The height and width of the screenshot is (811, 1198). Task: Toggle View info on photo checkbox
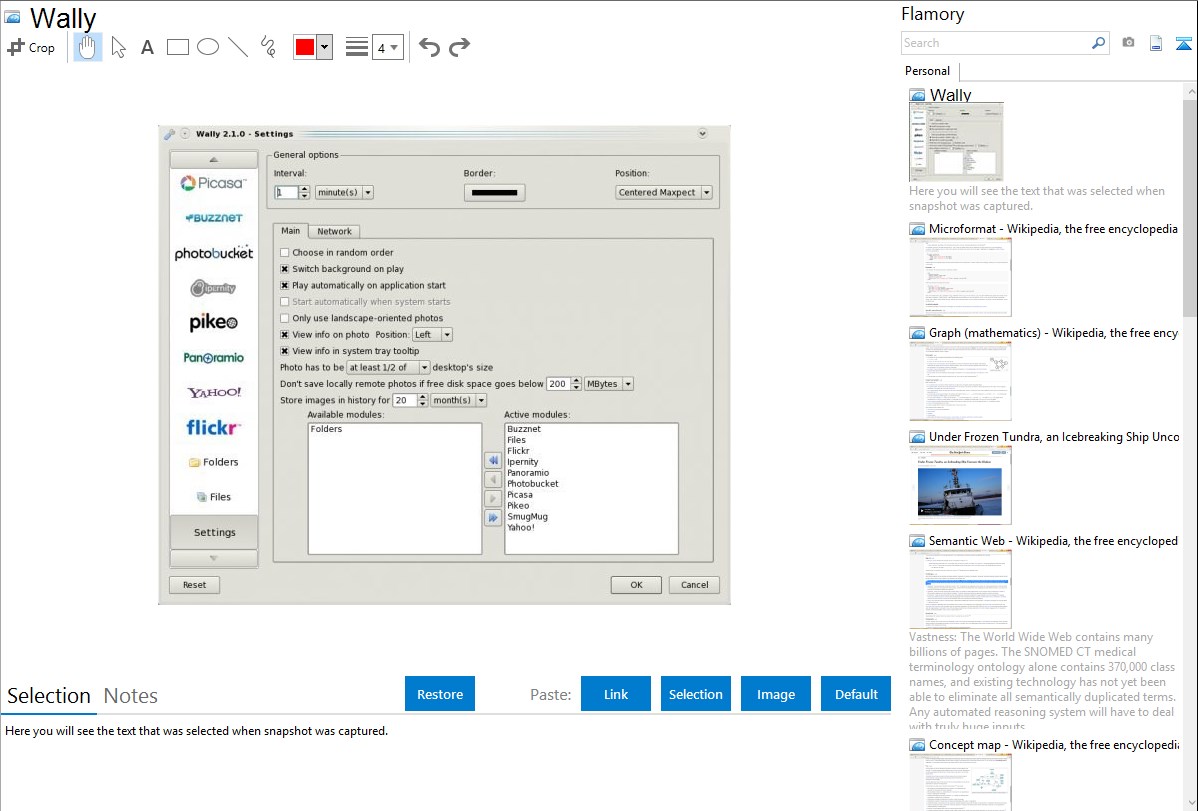pyautogui.click(x=284, y=335)
